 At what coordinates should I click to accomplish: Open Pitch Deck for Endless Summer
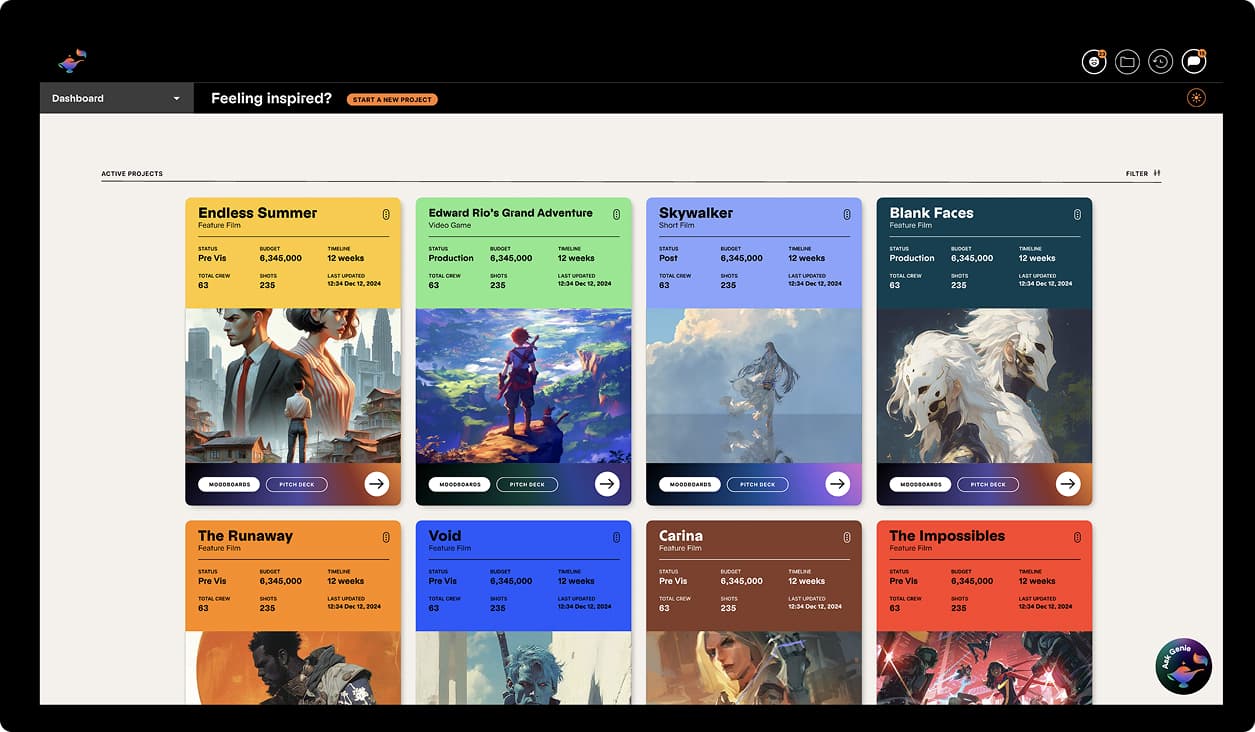tap(296, 484)
